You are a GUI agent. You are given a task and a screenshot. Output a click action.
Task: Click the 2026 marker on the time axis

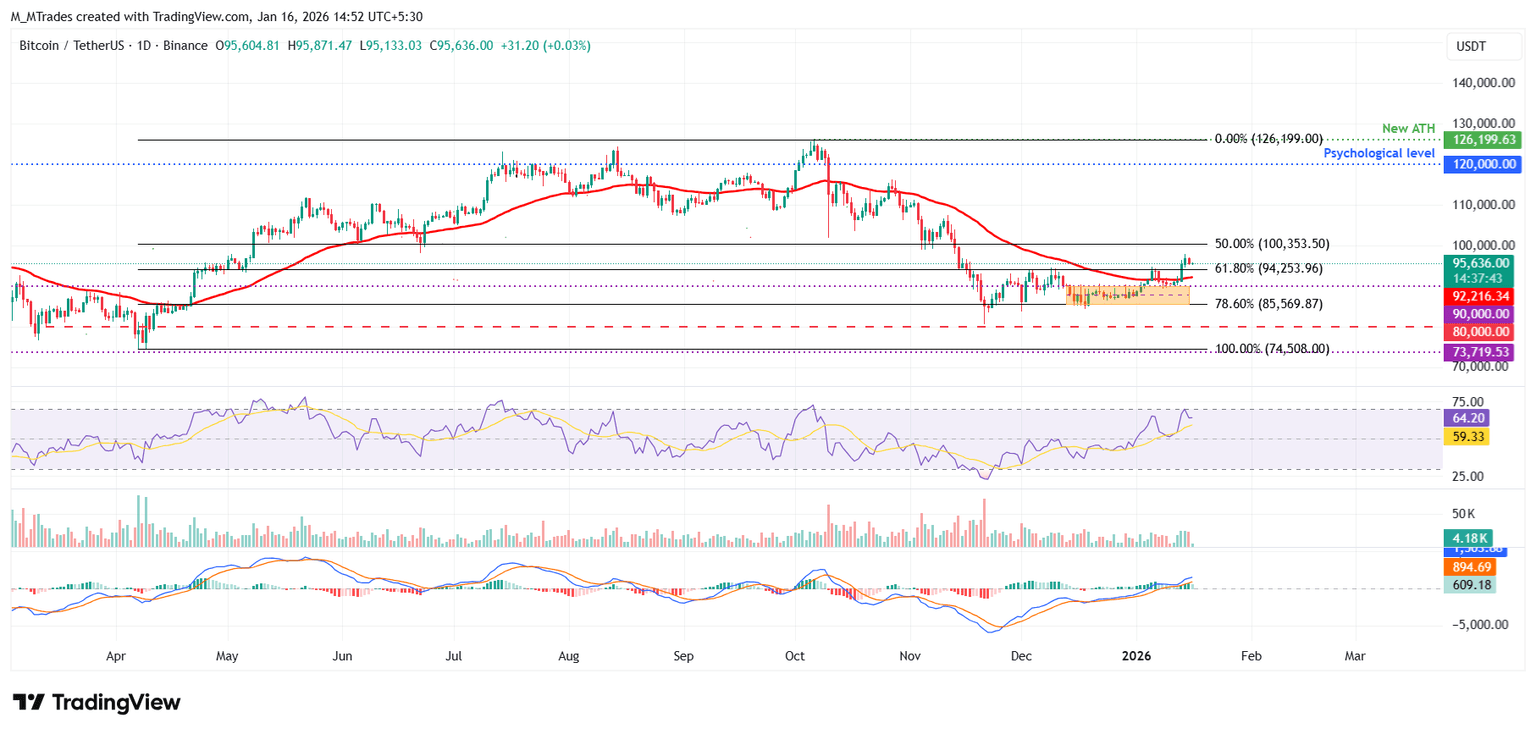[1136, 656]
